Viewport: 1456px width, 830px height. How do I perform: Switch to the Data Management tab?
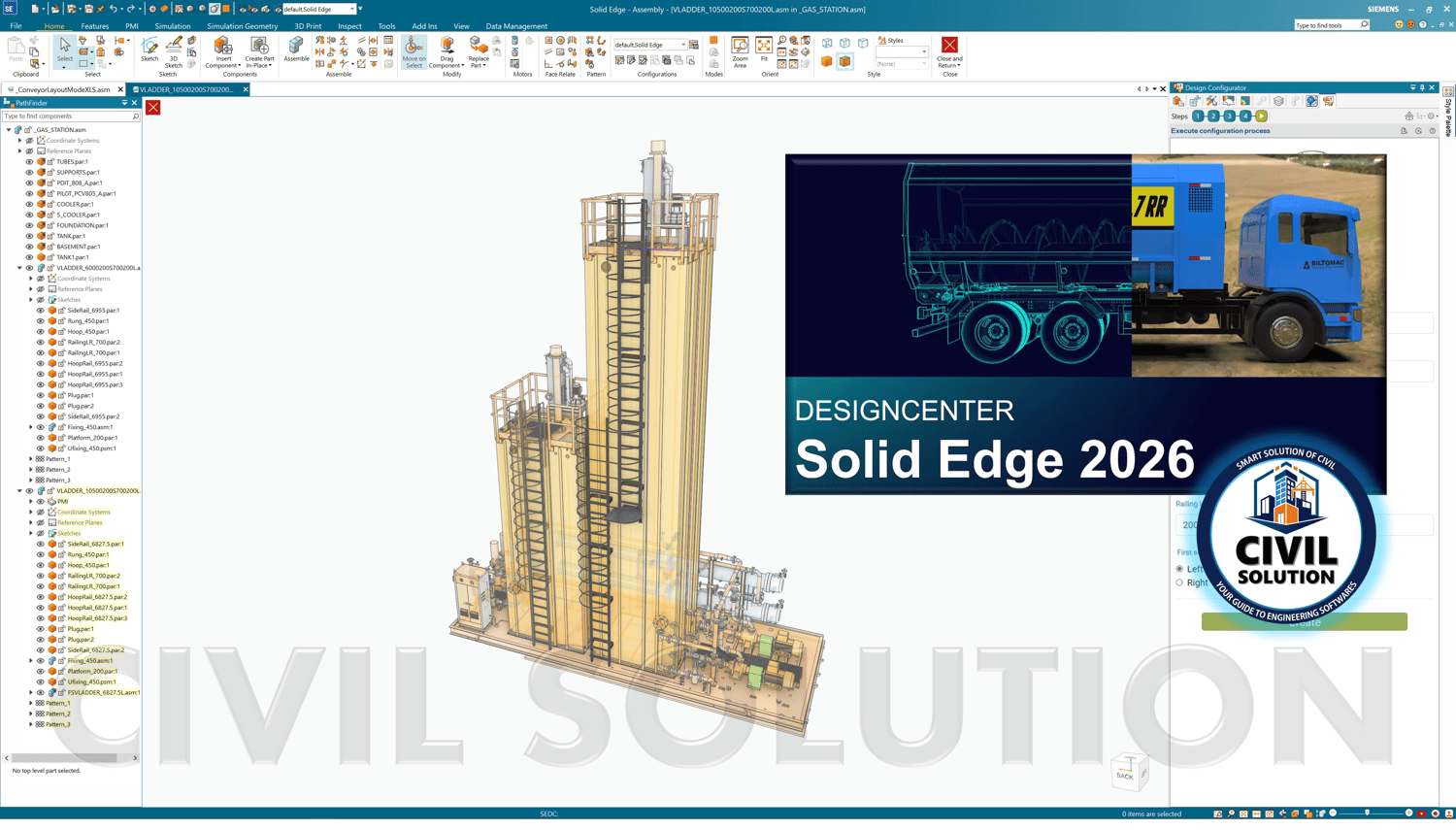coord(516,26)
